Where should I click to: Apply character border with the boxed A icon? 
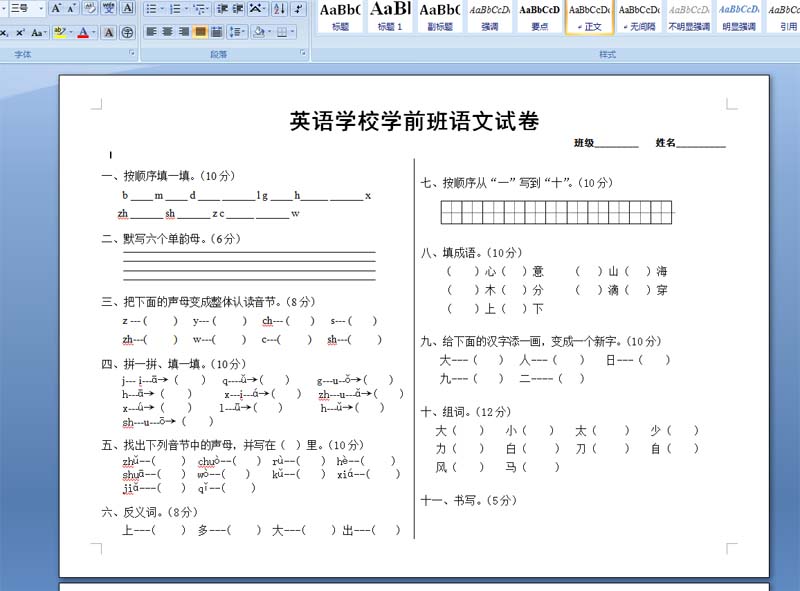point(128,8)
